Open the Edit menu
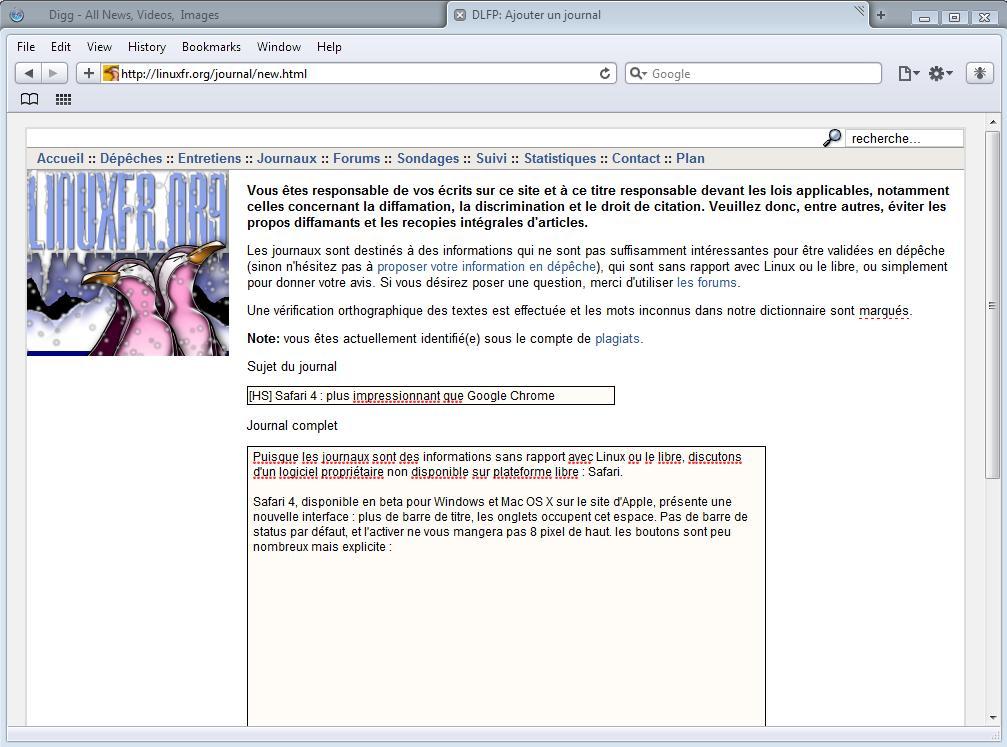This screenshot has width=1007, height=747. (x=61, y=47)
